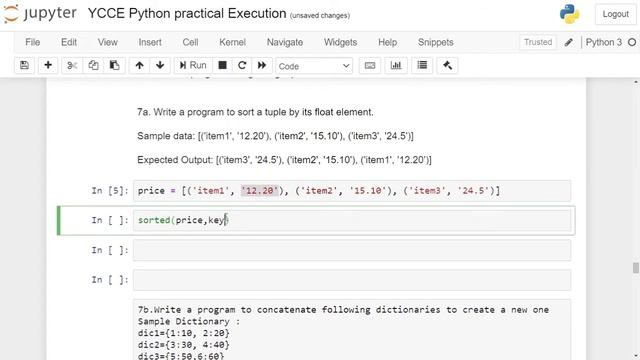
Task: Interrupt the kernel with the stop icon
Action: (x=222, y=65)
